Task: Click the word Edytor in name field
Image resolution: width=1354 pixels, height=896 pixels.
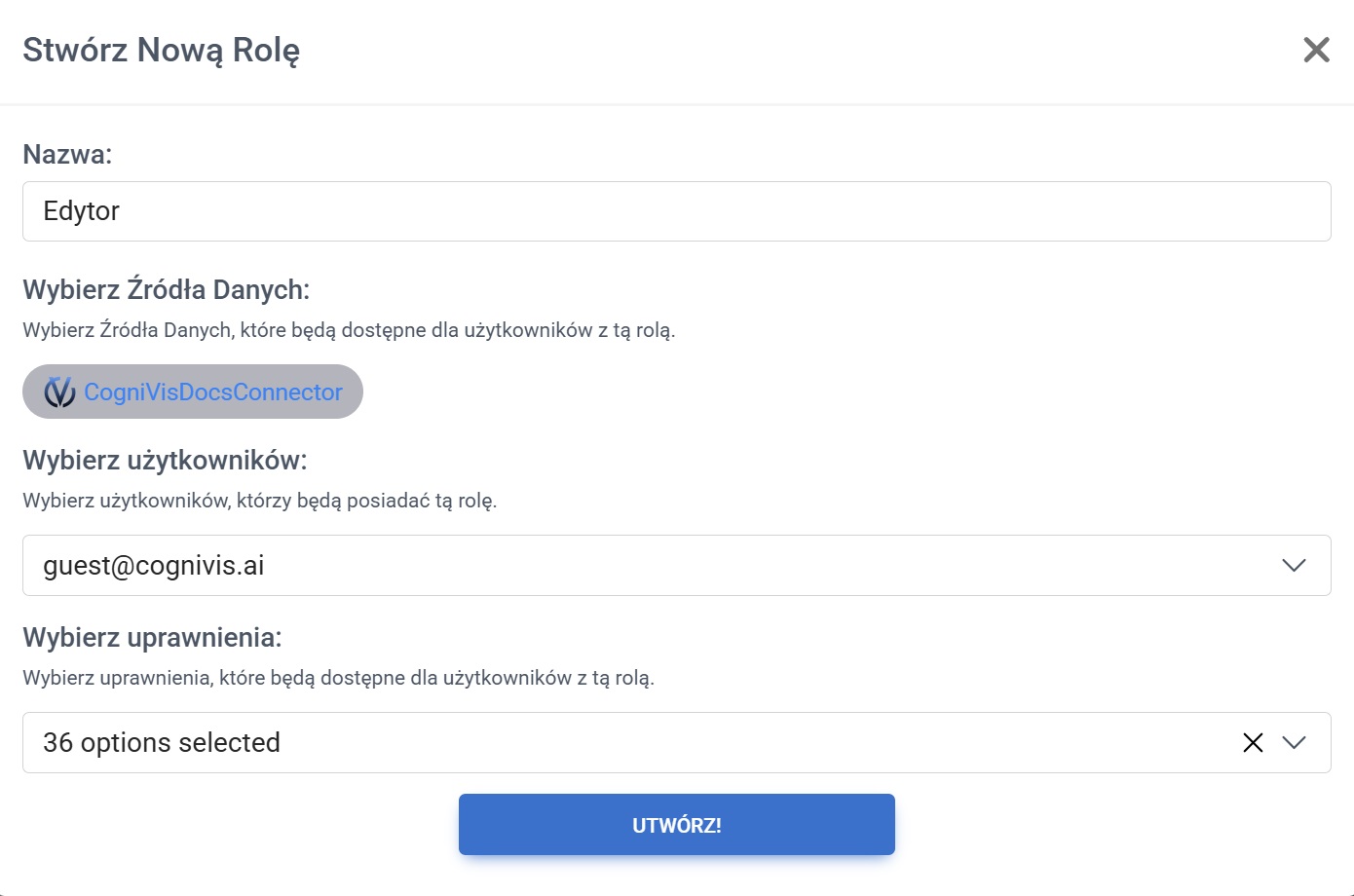Action: [82, 211]
